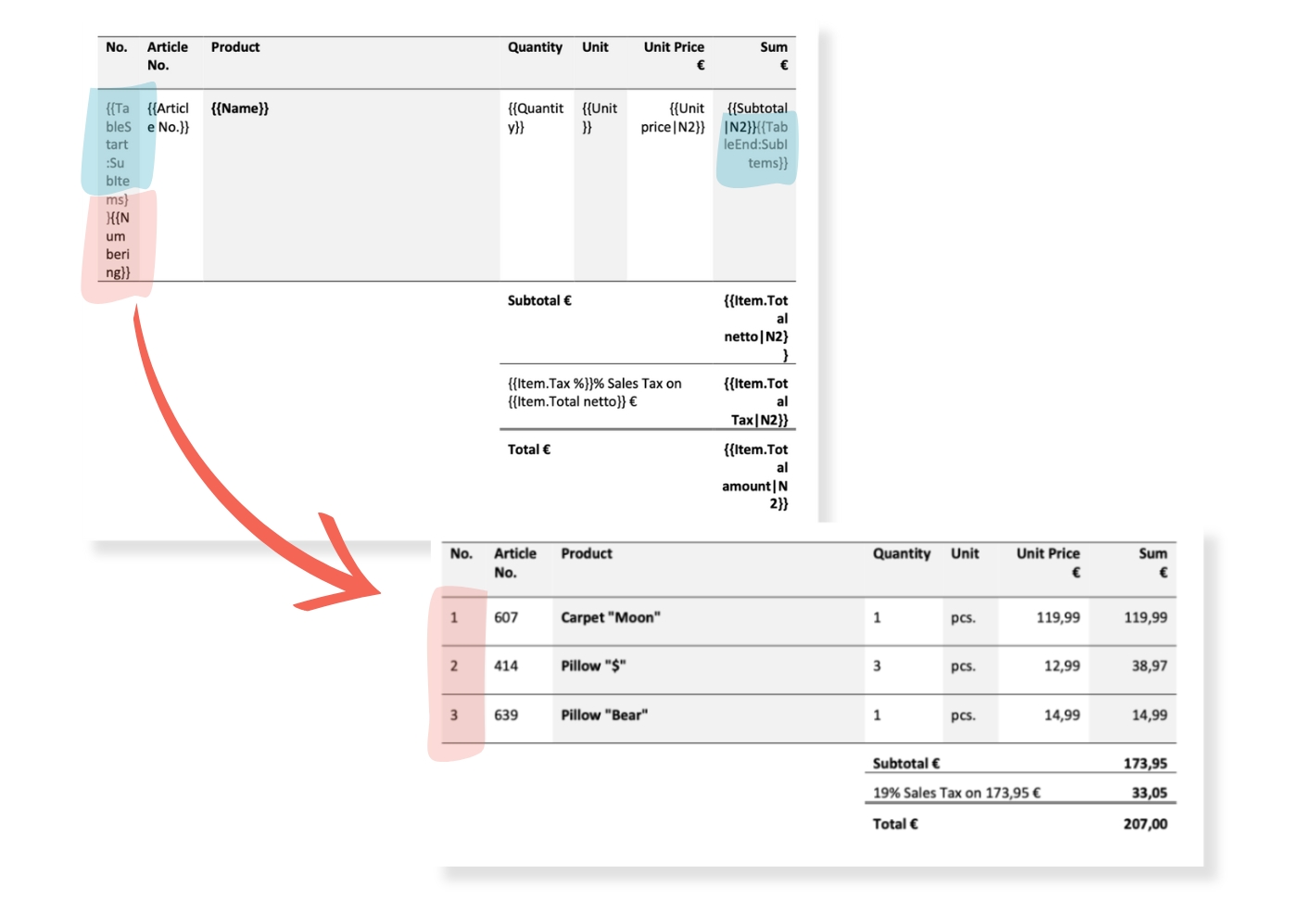The width and height of the screenshot is (1316, 899).
Task: Select the {{Unit price|N2}} placeholder
Action: [x=673, y=118]
